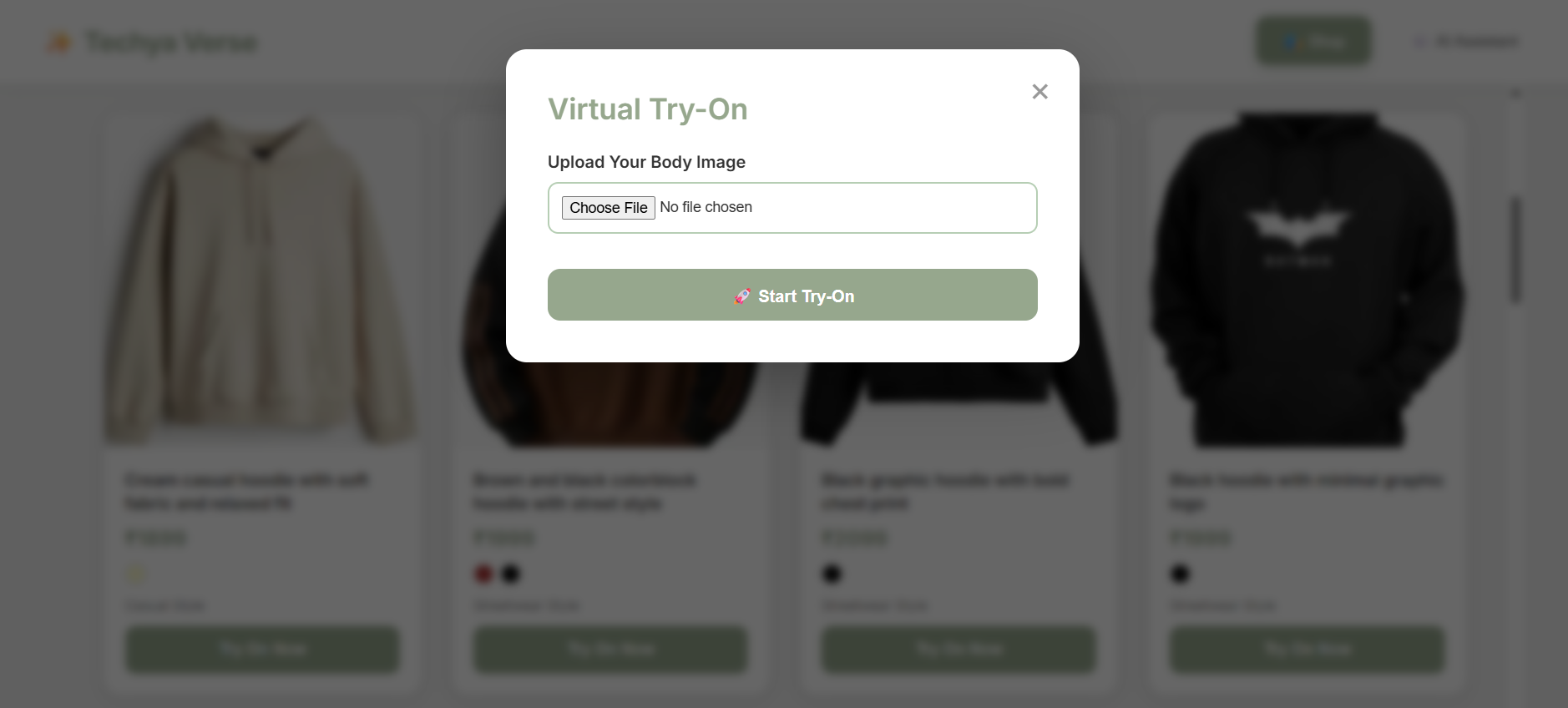The image size is (1568, 708).
Task: Open the AI Assistant link in header
Action: tap(1467, 41)
